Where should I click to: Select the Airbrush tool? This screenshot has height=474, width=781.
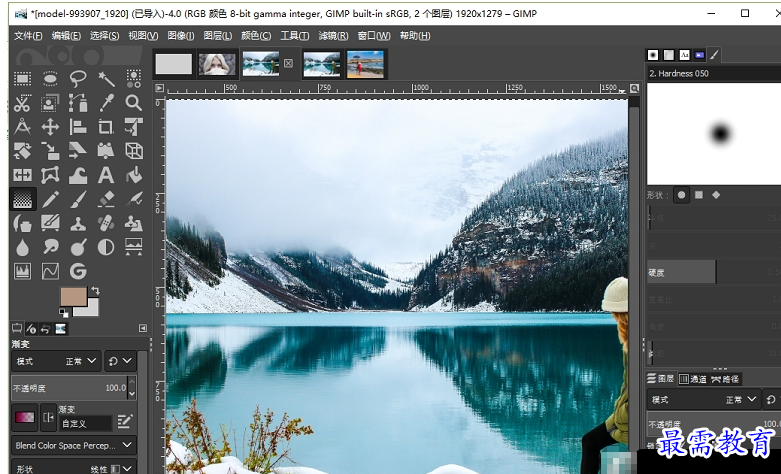coord(133,199)
